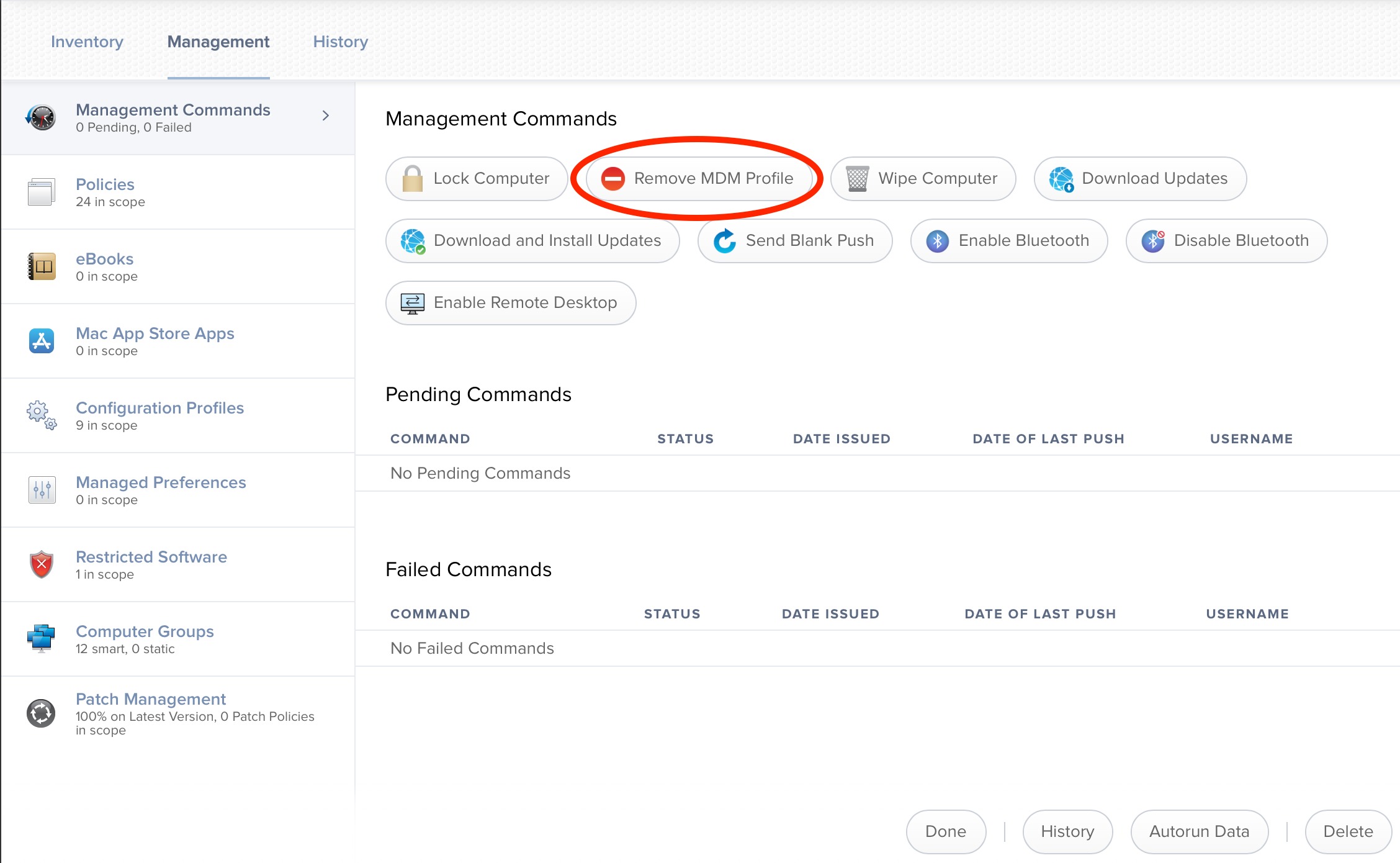Screen dimensions: 1400x863
Task: Open the Management Commands sidebar item
Action: [178, 117]
